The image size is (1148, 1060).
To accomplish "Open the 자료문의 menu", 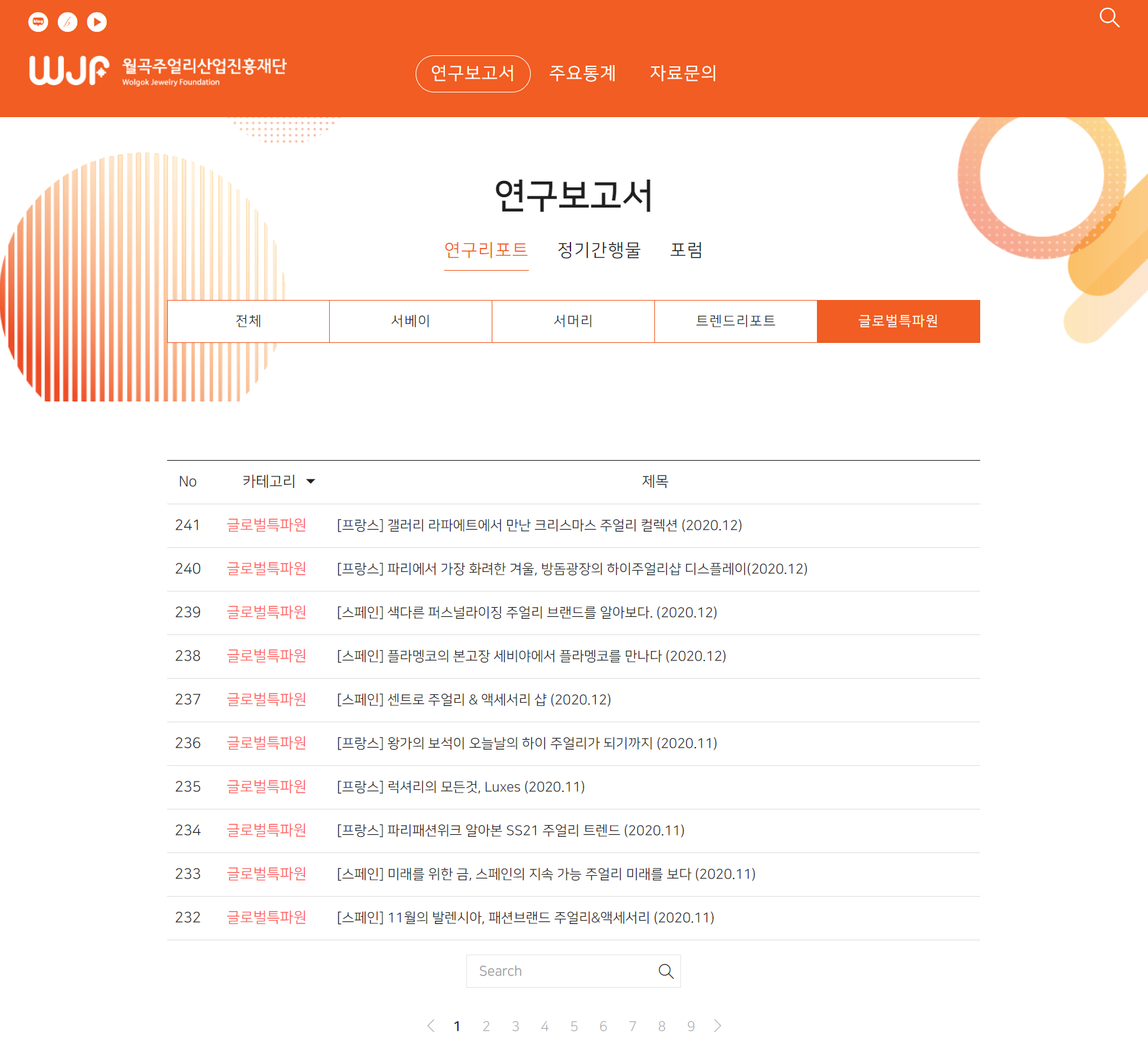I will click(x=683, y=74).
